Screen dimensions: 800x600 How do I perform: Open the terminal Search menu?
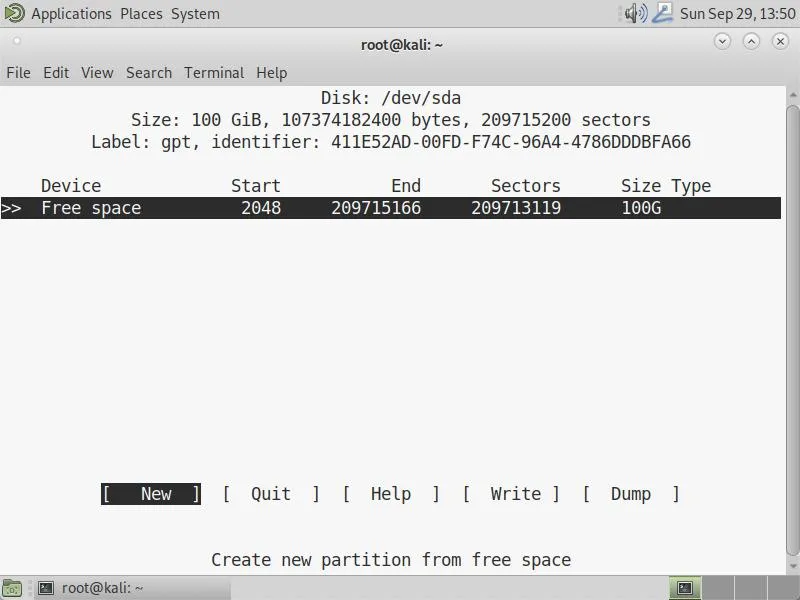point(149,73)
